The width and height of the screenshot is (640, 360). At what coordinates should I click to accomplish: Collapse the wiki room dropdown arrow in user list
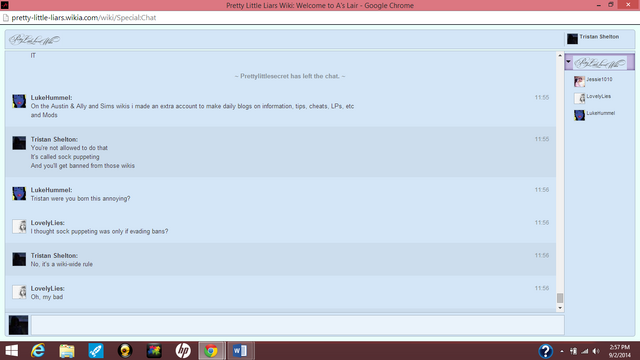click(569, 62)
